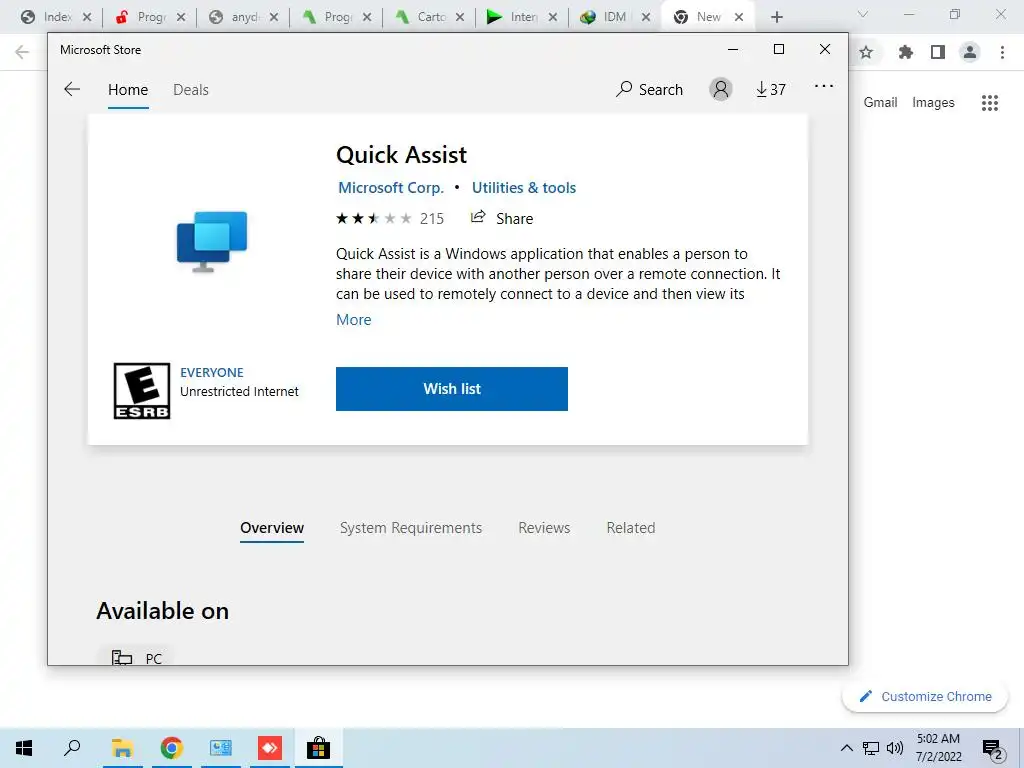Open the Google apps grid icon
This screenshot has width=1024, height=768.
[x=990, y=103]
